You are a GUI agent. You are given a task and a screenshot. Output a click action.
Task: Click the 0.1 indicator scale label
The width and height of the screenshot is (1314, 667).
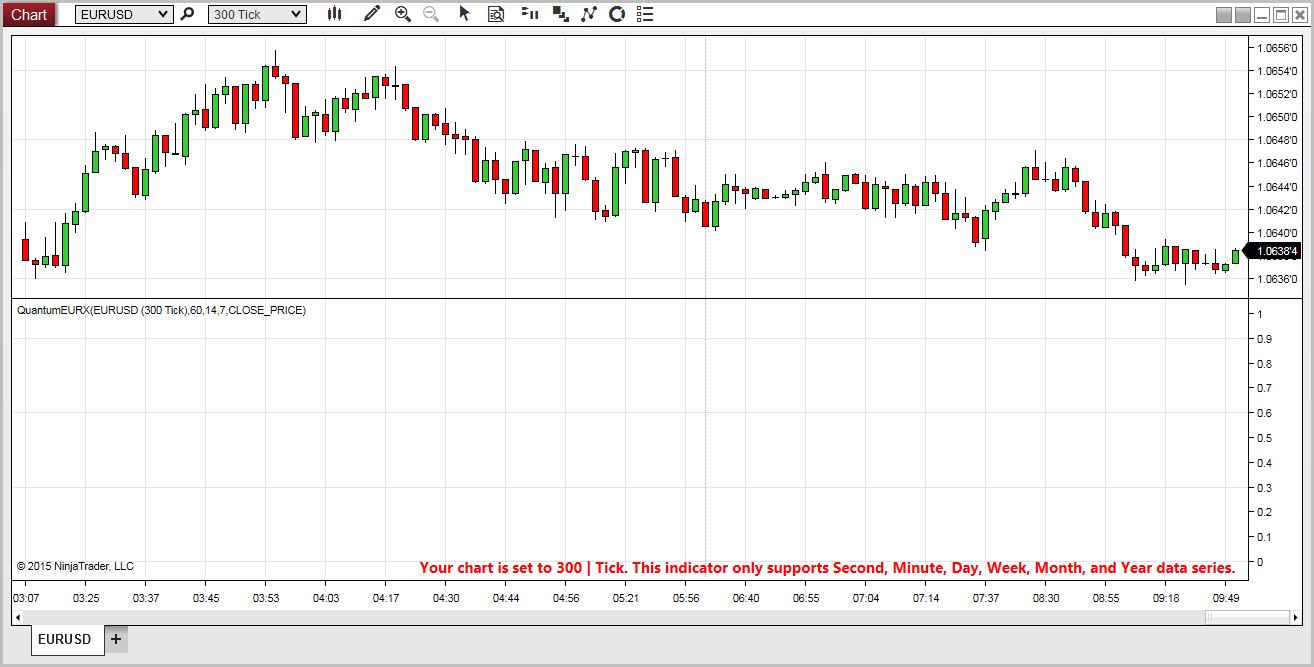(1265, 537)
